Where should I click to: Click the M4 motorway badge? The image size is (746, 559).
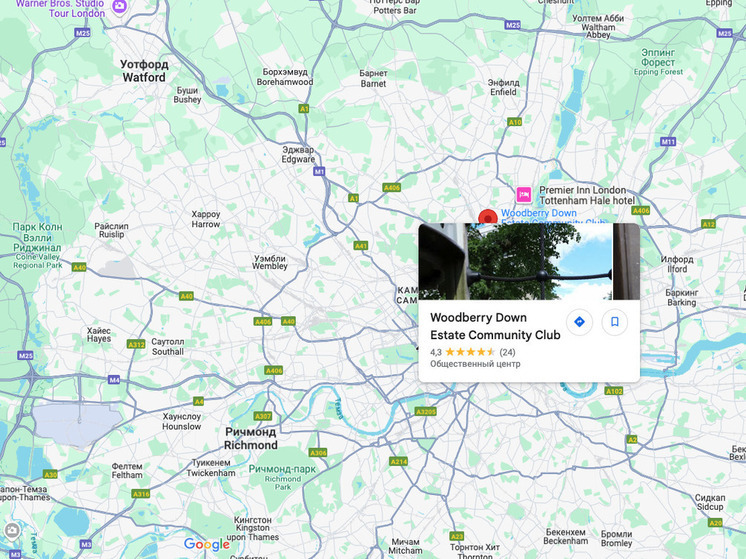(x=114, y=379)
